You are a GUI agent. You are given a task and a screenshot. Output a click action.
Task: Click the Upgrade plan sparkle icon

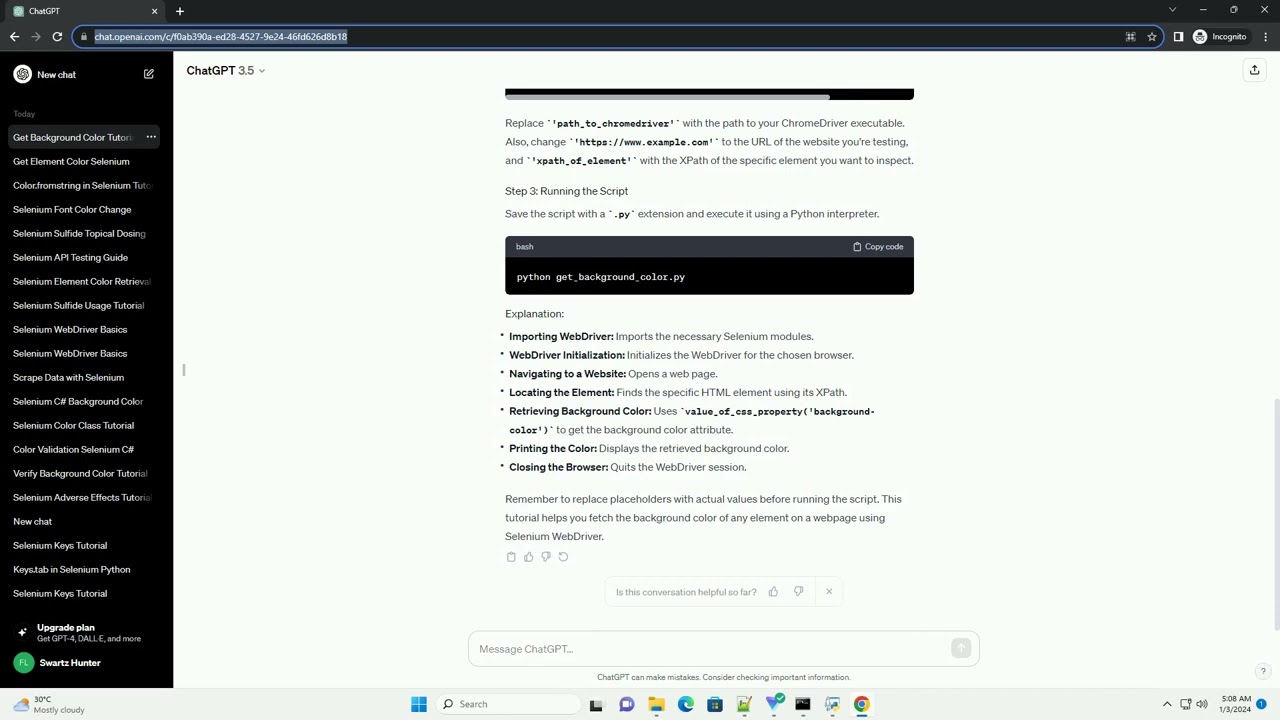click(x=22, y=633)
